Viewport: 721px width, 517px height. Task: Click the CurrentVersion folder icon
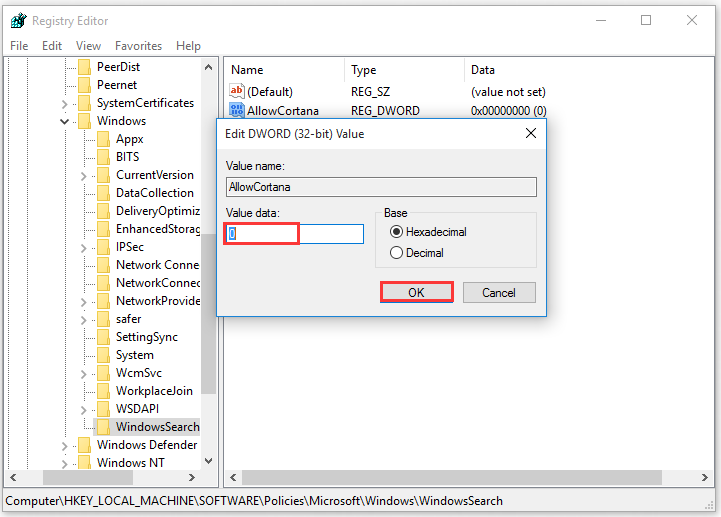click(x=103, y=175)
